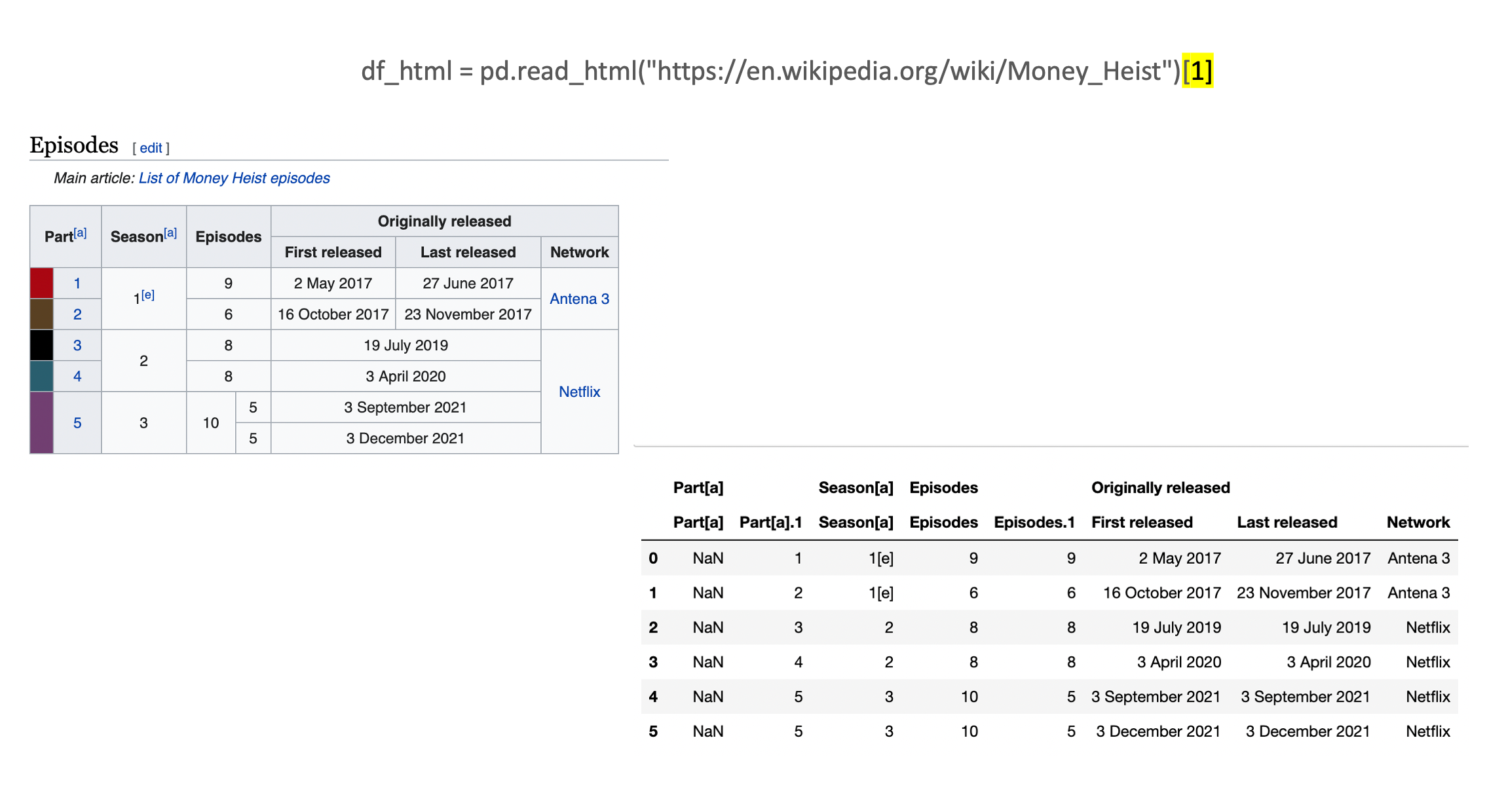
Task: Click the Last released header in Wikipedia table
Action: (x=468, y=252)
